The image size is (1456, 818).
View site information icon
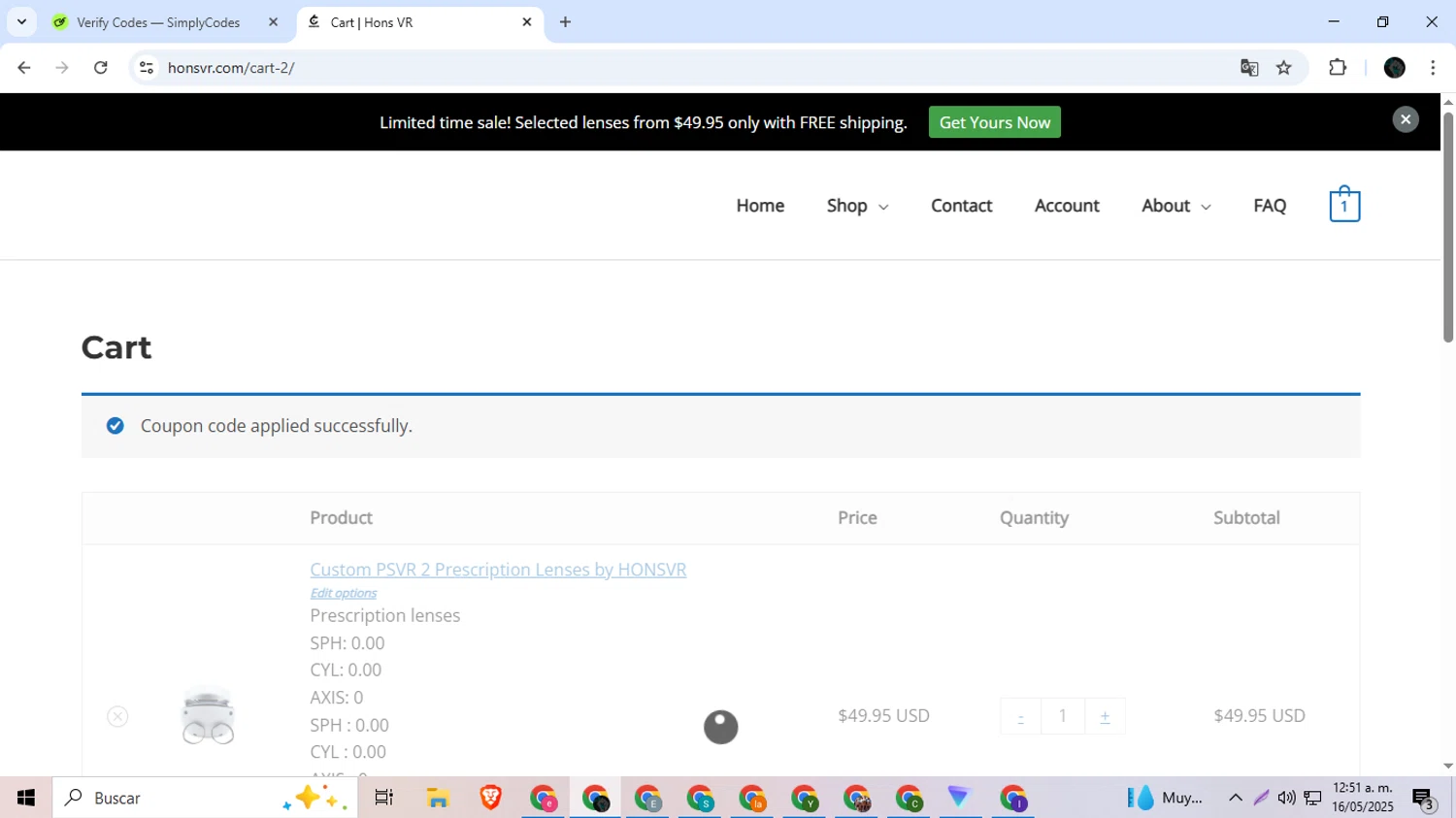[x=147, y=68]
